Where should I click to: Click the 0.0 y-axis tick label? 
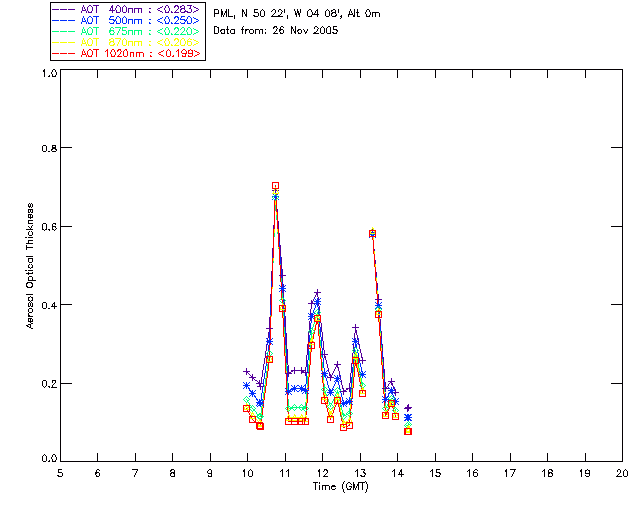tap(49, 459)
